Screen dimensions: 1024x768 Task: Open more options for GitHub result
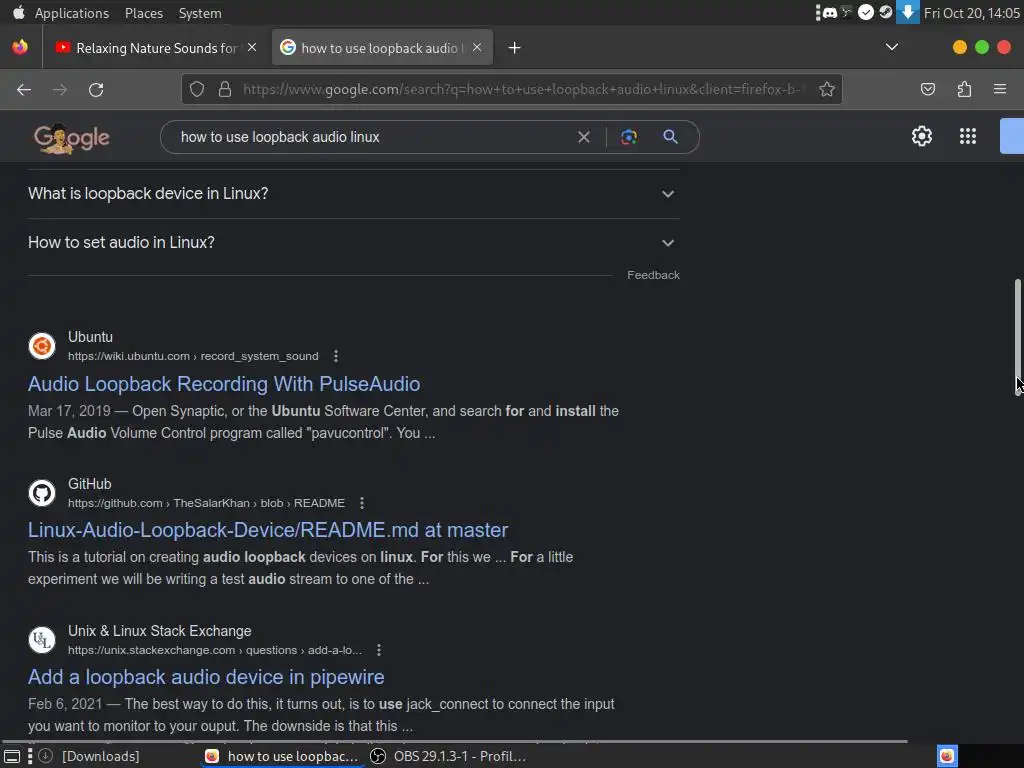(x=362, y=503)
